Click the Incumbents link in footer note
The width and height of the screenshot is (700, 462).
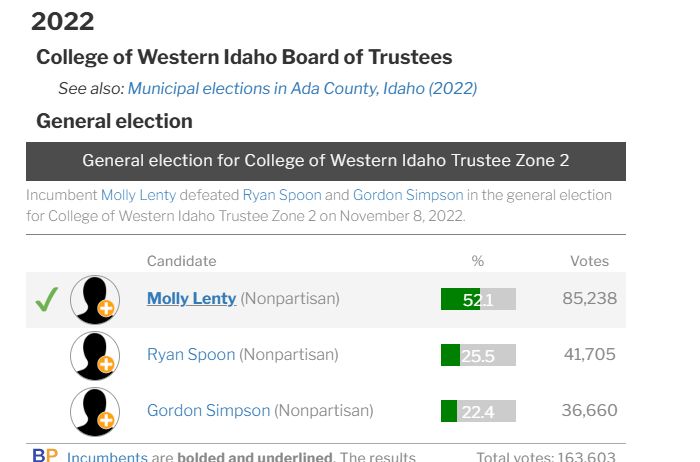coord(107,457)
